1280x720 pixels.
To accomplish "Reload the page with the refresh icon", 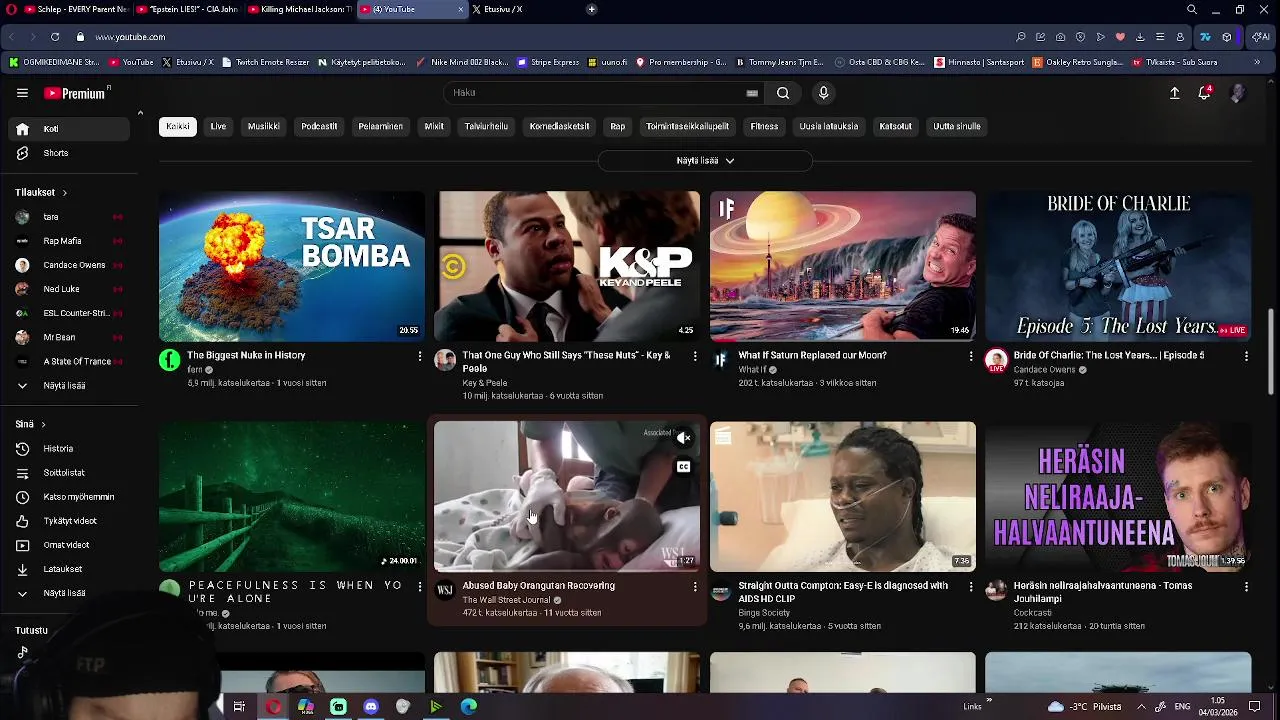I will pyautogui.click(x=55, y=37).
